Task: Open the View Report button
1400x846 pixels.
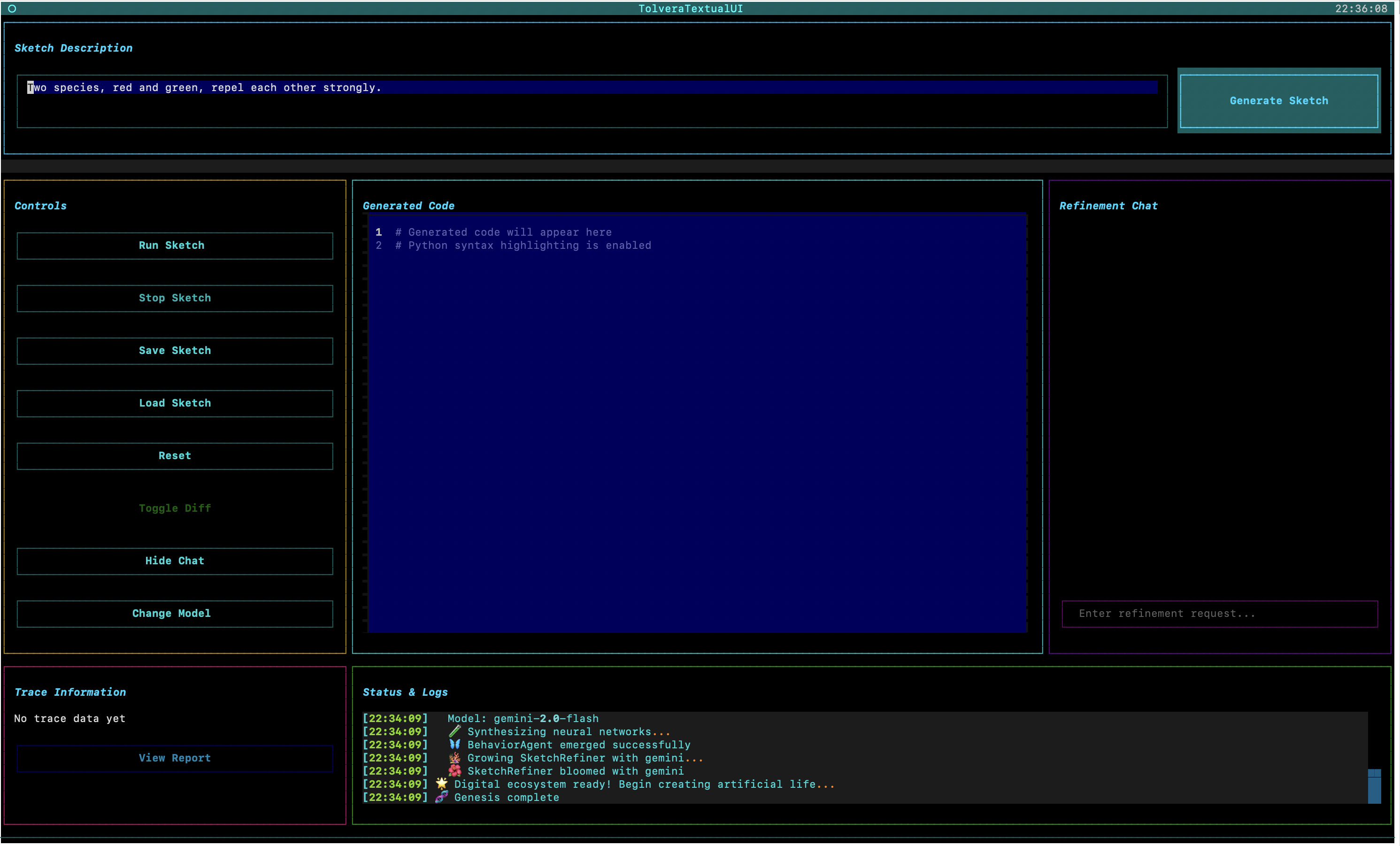Action: [x=175, y=758]
